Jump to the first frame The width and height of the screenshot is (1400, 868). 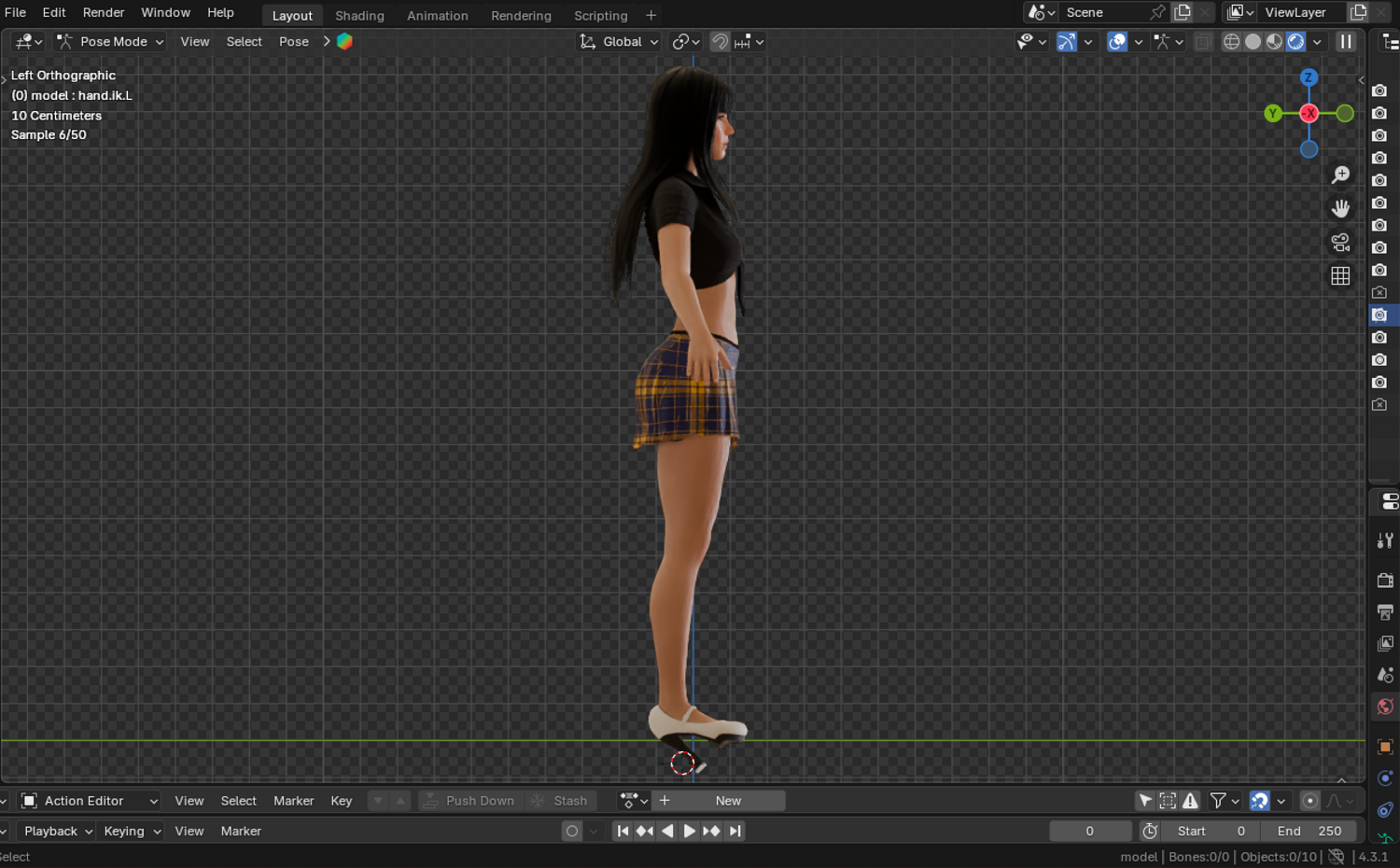tap(623, 831)
